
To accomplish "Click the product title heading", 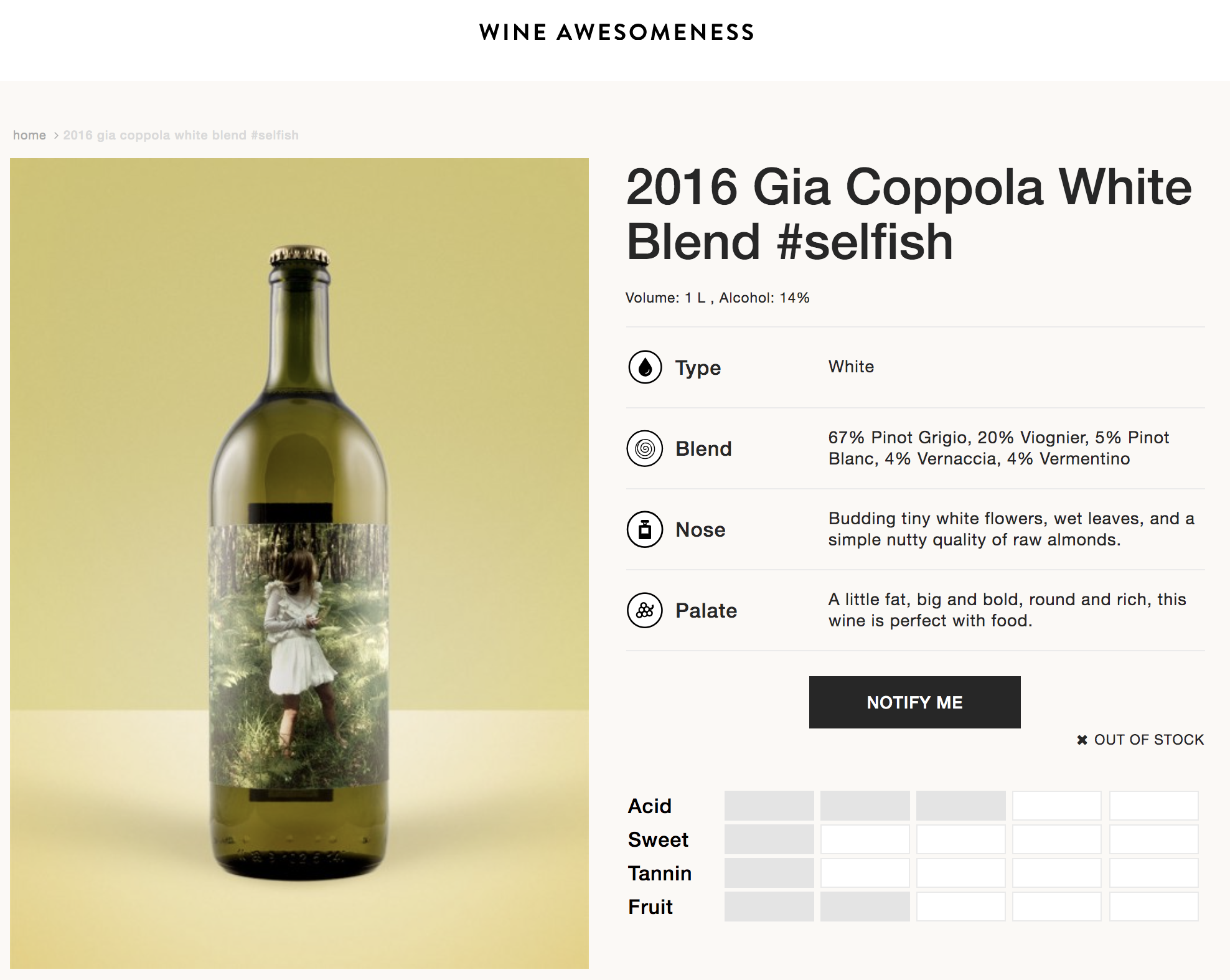I will coord(909,214).
